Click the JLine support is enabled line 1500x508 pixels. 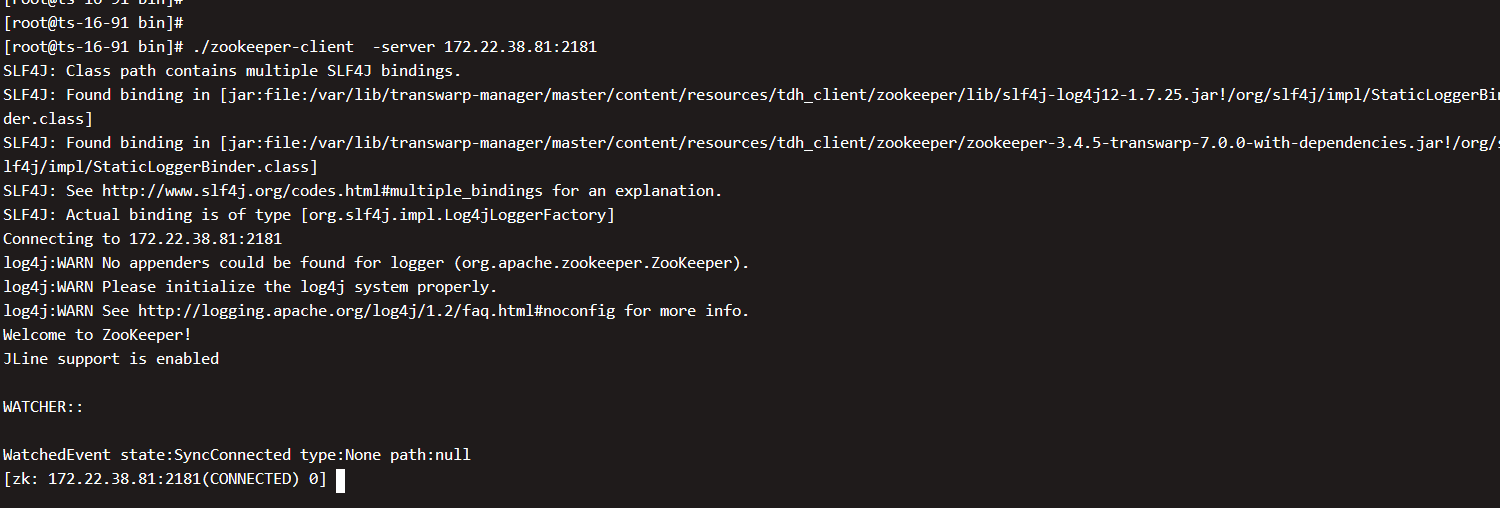coord(111,359)
